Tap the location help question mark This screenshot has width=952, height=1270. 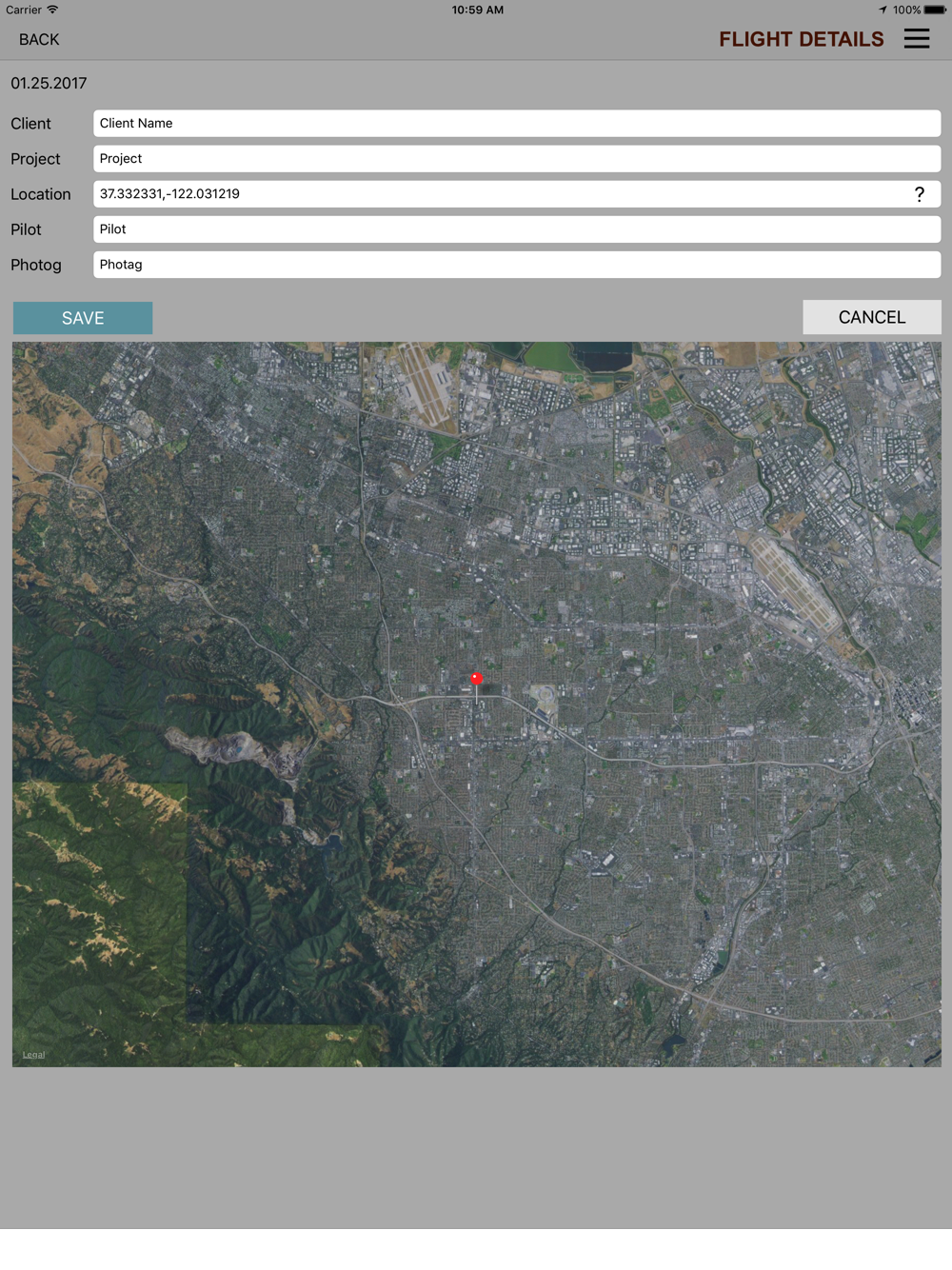(919, 194)
